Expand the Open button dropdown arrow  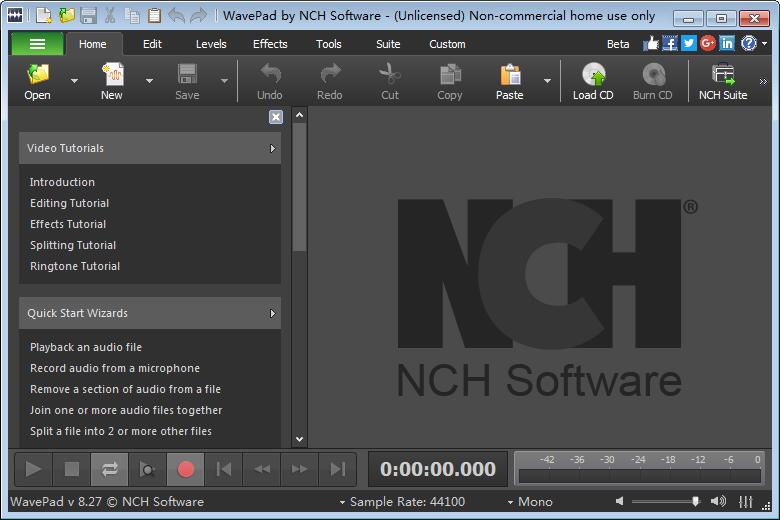(75, 81)
